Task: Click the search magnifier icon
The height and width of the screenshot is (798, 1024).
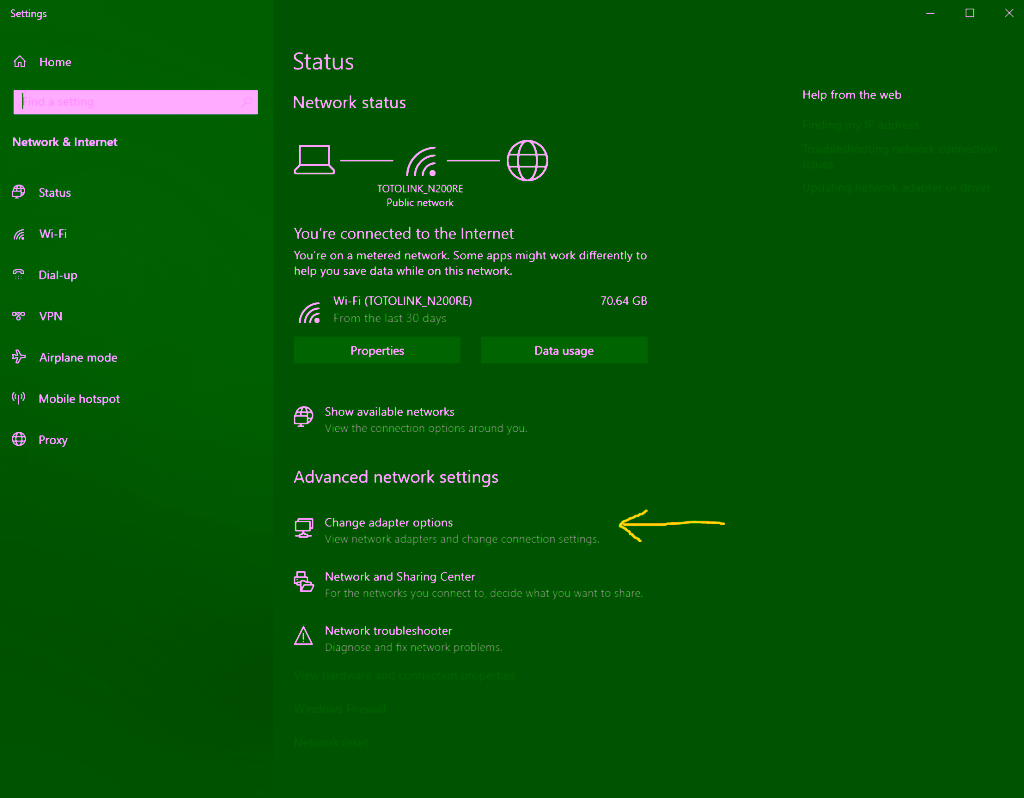Action: coord(246,102)
